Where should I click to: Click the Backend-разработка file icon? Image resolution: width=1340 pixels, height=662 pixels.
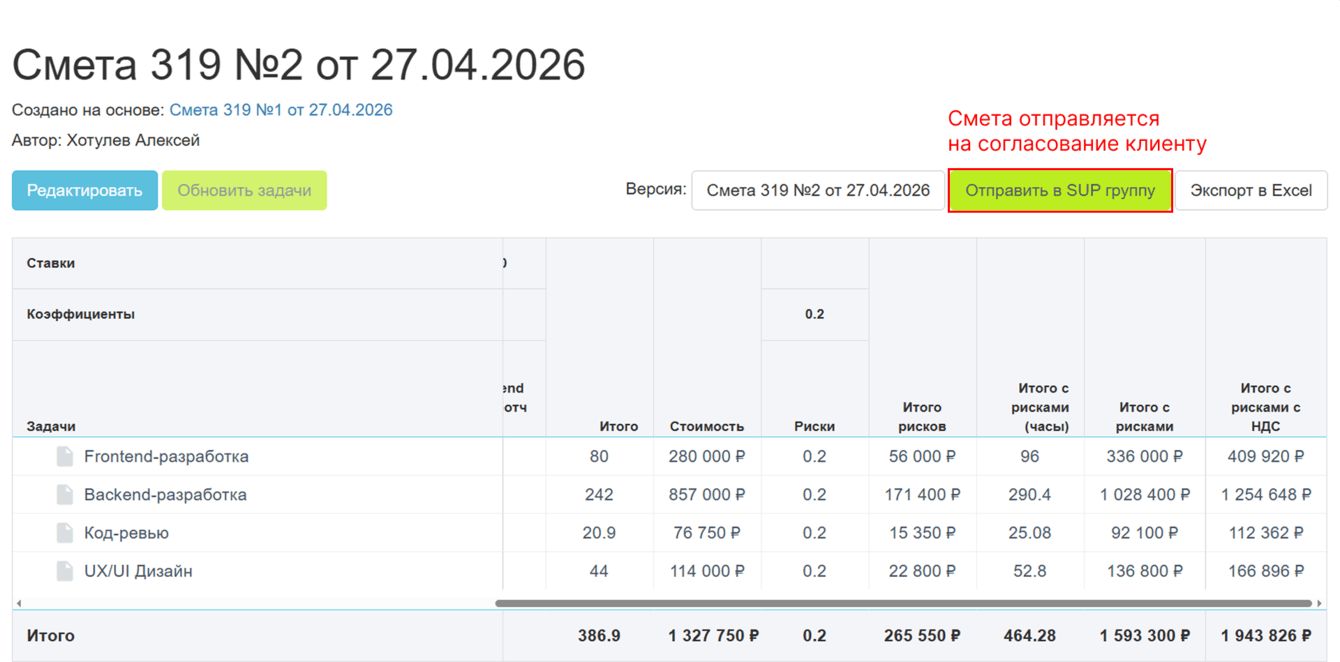point(65,495)
